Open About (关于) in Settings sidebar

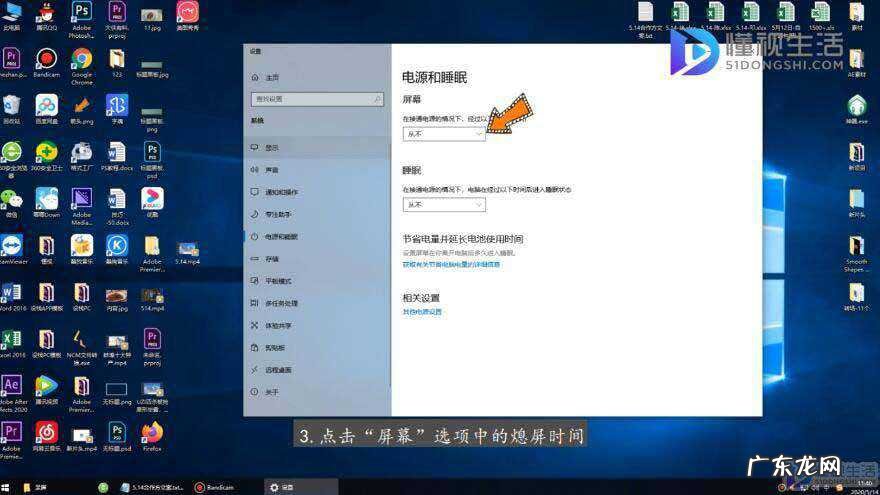317,392
